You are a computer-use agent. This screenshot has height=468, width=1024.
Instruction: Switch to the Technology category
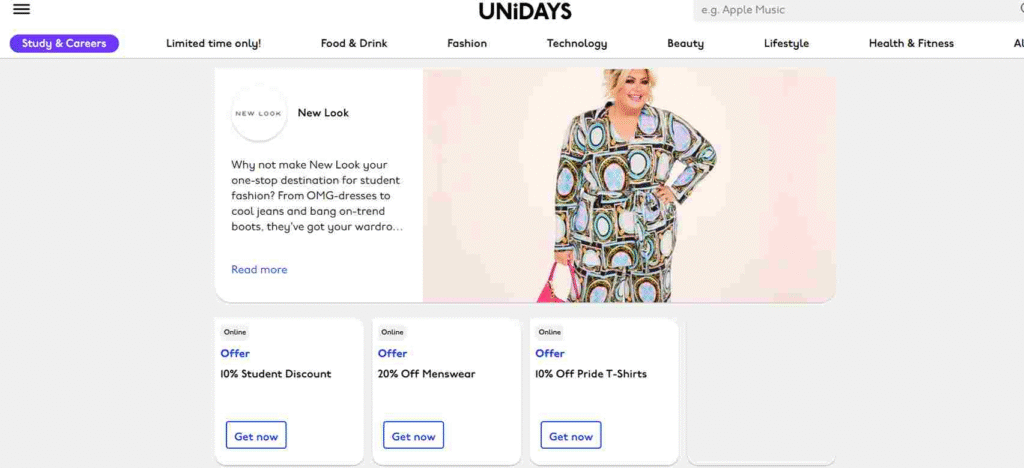pyautogui.click(x=577, y=44)
